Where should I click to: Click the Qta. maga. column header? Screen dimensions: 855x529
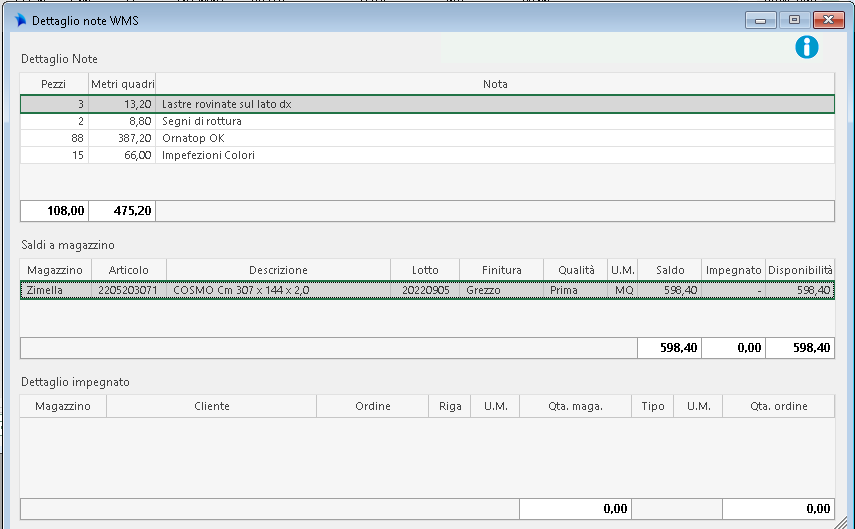575,406
